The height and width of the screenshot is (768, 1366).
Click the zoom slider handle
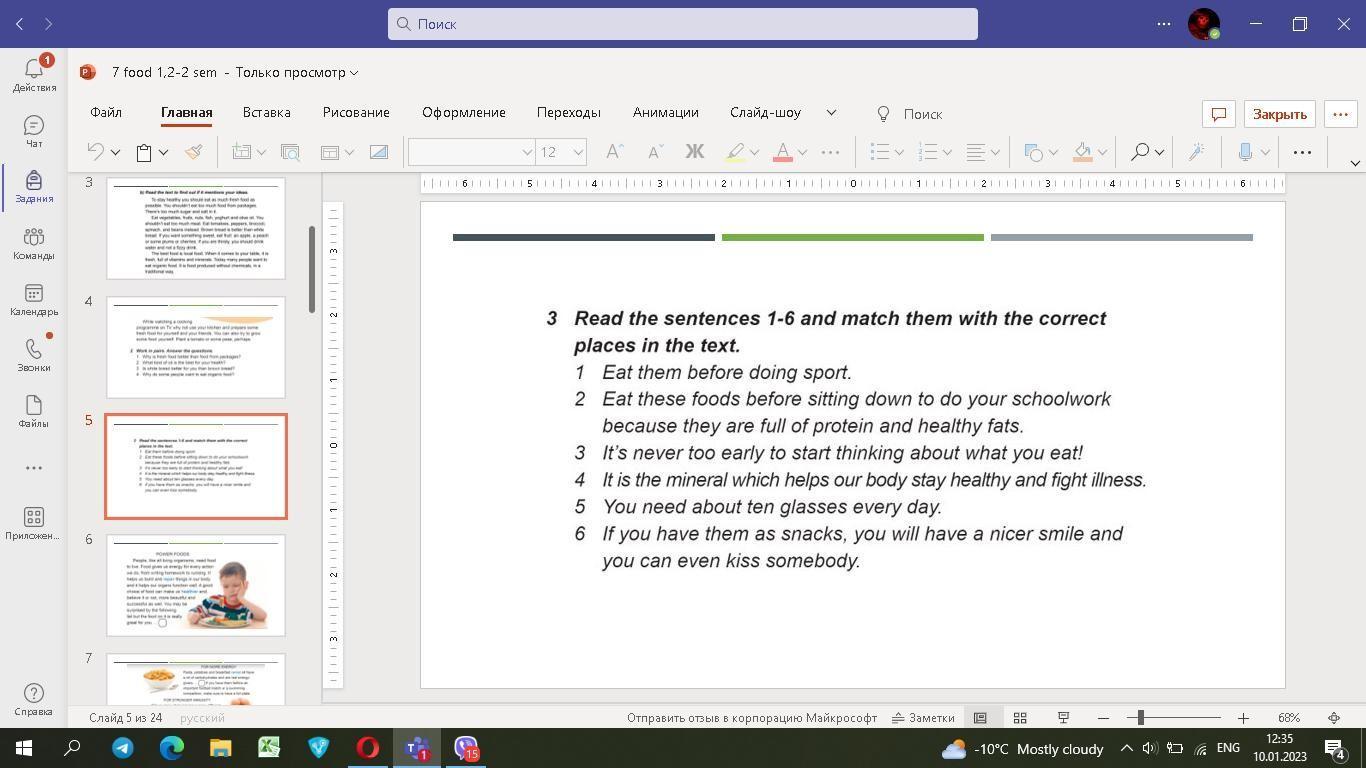pyautogui.click(x=1140, y=717)
